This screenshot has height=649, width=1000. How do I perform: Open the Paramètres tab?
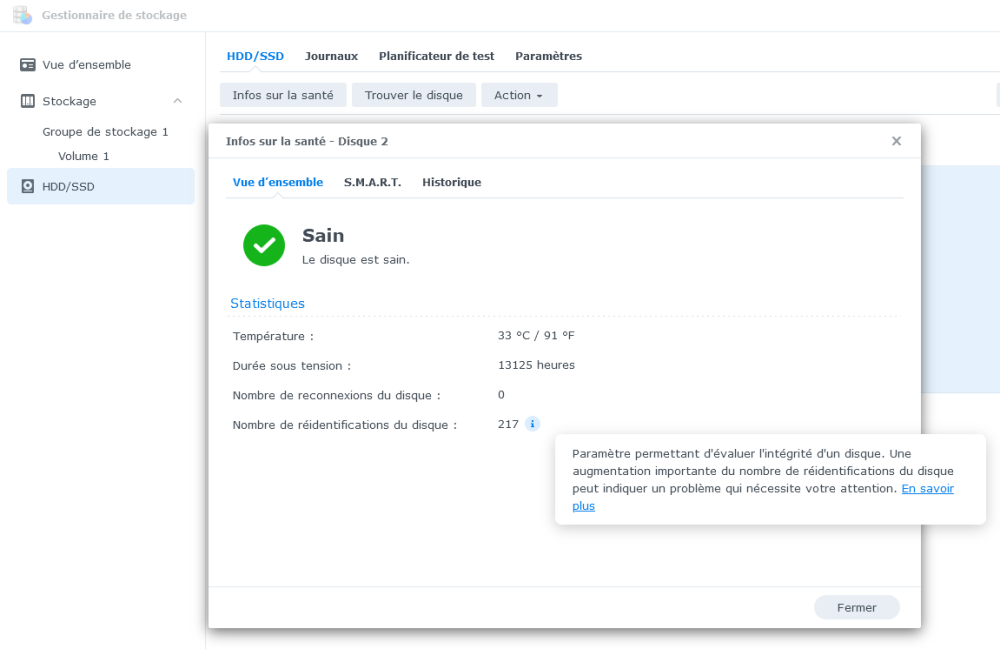(x=548, y=56)
